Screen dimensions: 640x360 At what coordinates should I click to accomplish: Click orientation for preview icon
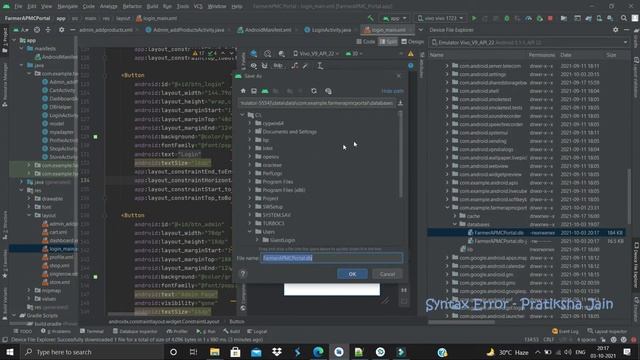(x=268, y=53)
